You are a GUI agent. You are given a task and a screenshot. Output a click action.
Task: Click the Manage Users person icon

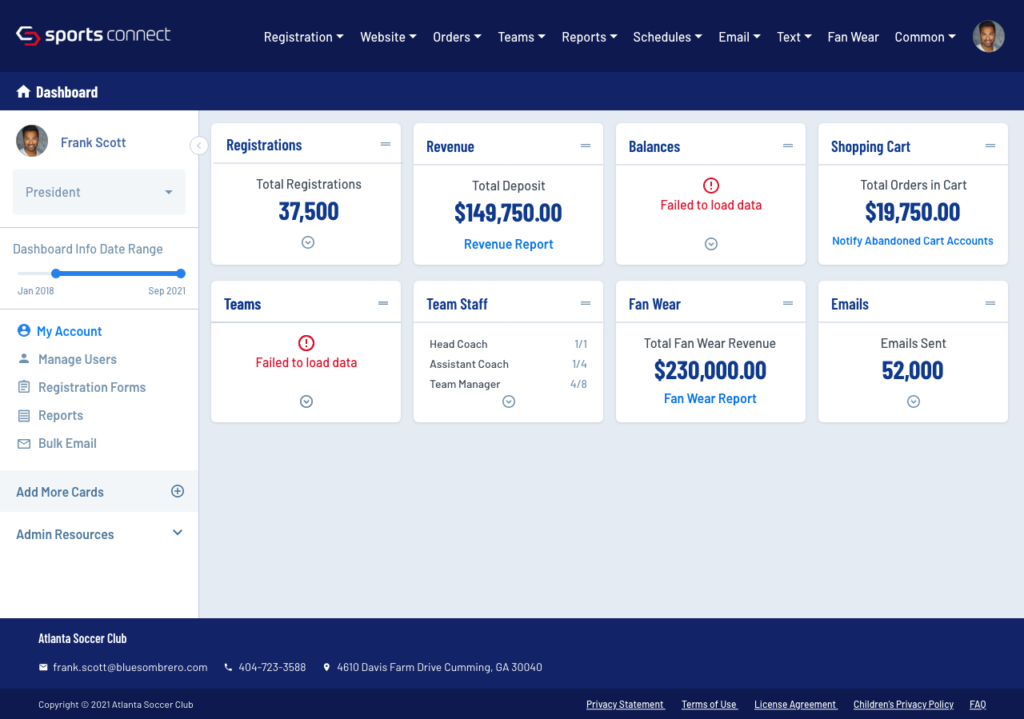coord(24,359)
